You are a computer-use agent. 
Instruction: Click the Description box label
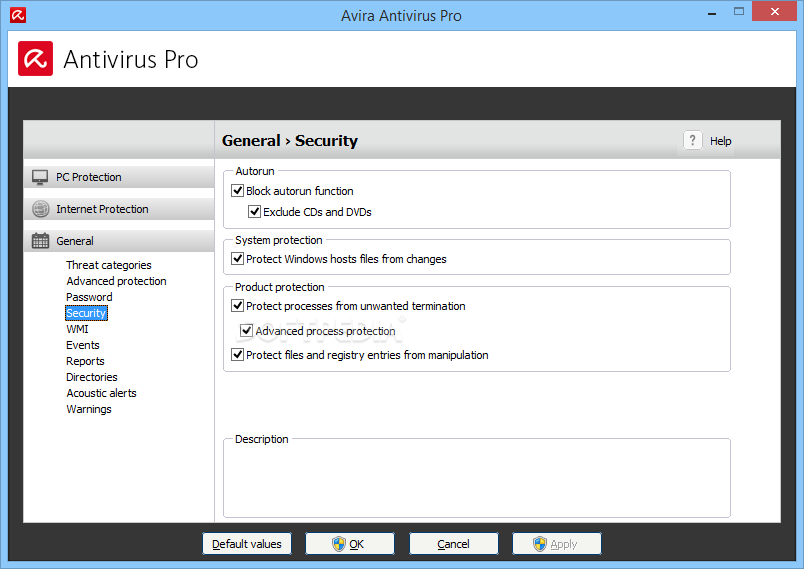point(262,439)
